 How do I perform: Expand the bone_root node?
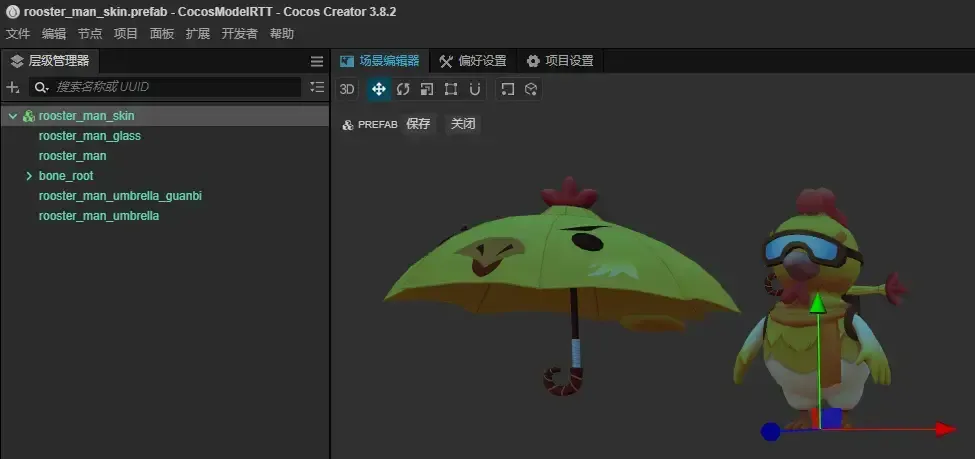29,176
